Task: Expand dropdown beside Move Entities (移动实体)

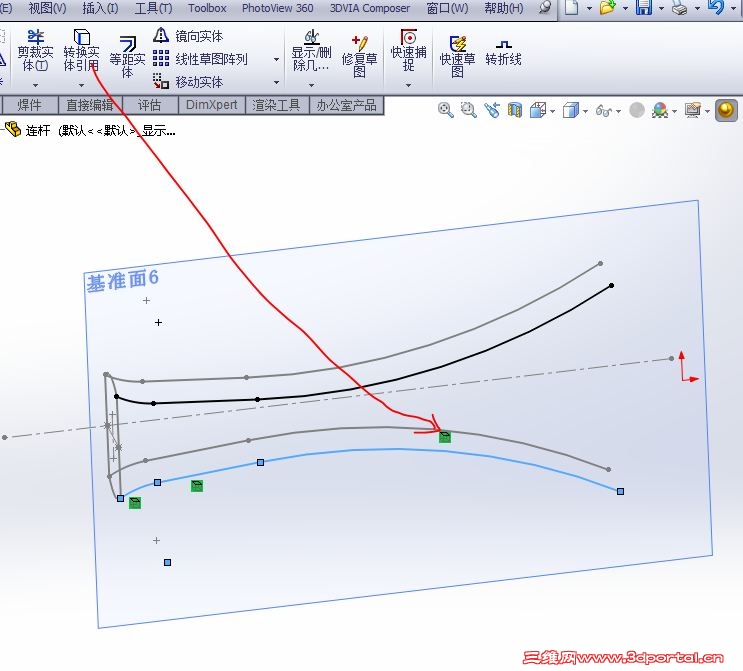Action: pyautogui.click(x=276, y=82)
